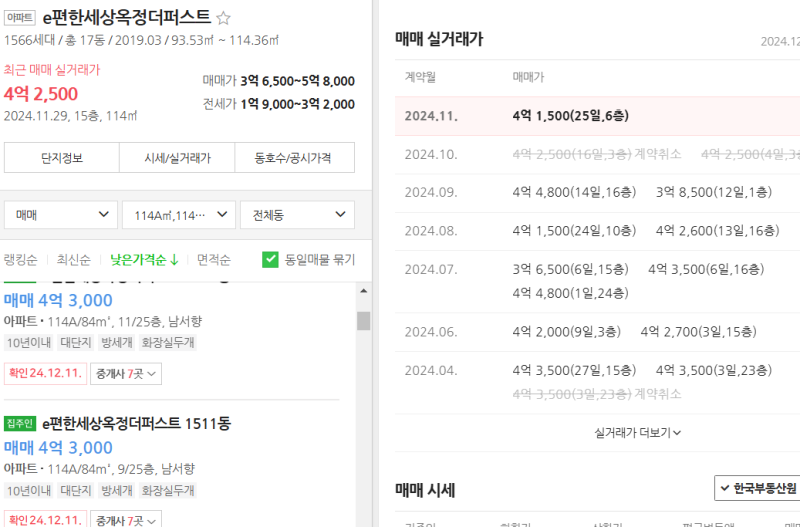Open the 1511동 listing title
This screenshot has height=527, width=800.
136,423
